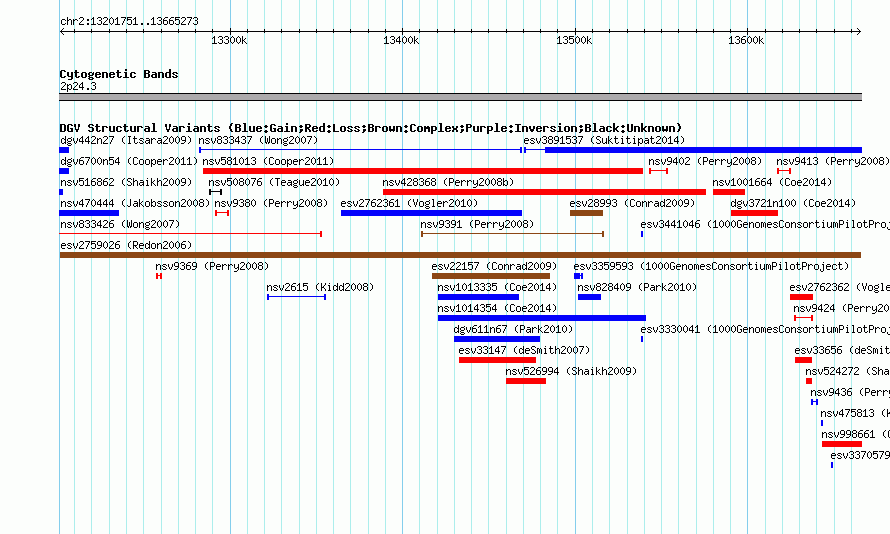Select the esv2759026 (Redon2006) brown complex bar

pos(460,255)
